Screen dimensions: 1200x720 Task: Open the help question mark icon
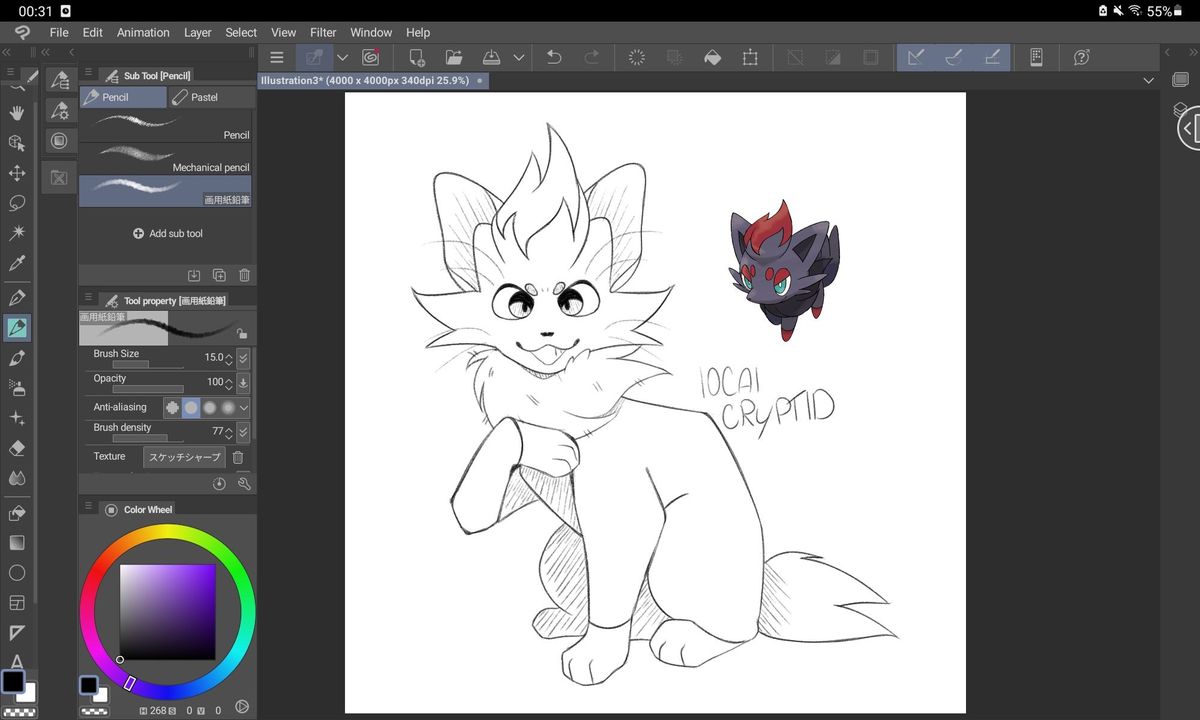click(1081, 58)
